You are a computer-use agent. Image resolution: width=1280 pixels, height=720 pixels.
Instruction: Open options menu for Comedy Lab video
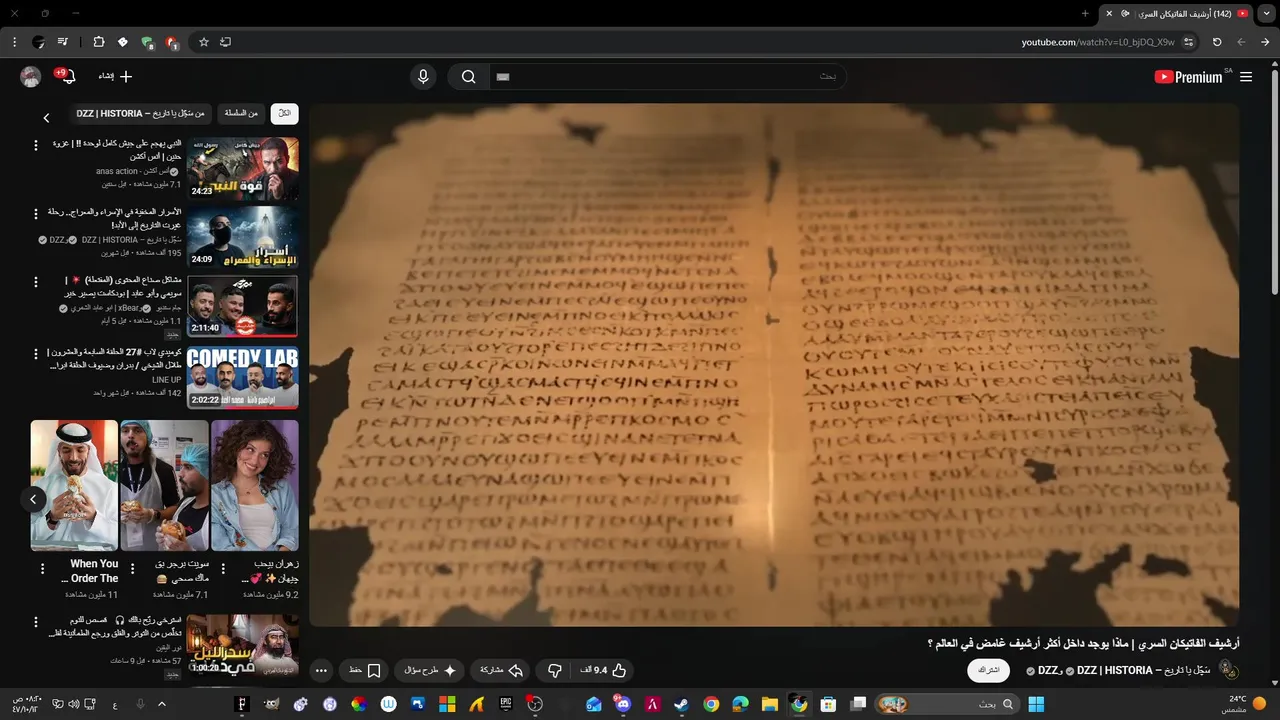click(36, 354)
